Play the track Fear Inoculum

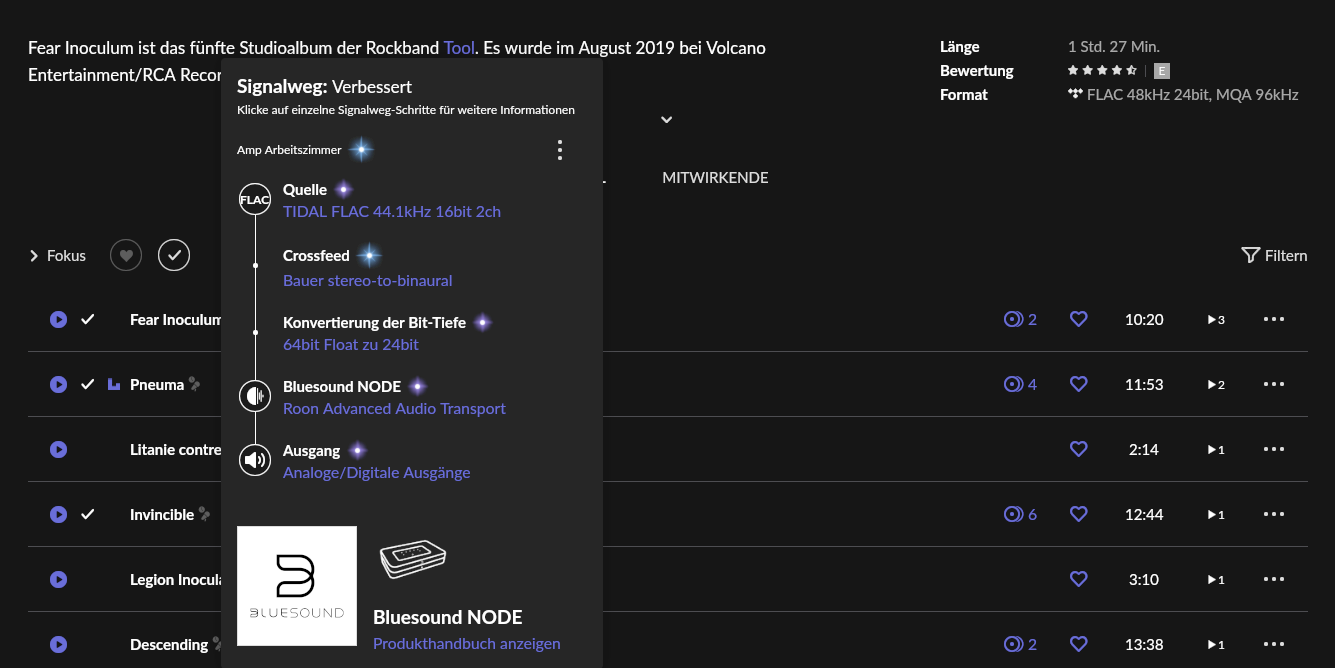point(58,320)
